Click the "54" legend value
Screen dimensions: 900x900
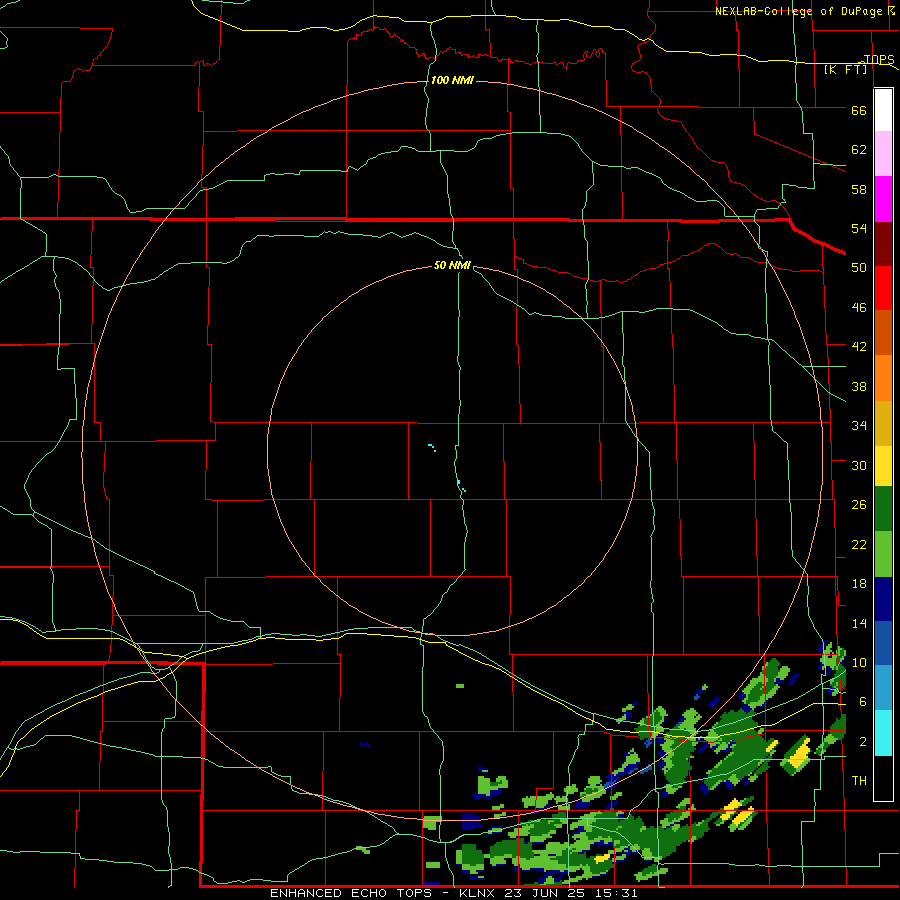(x=859, y=228)
